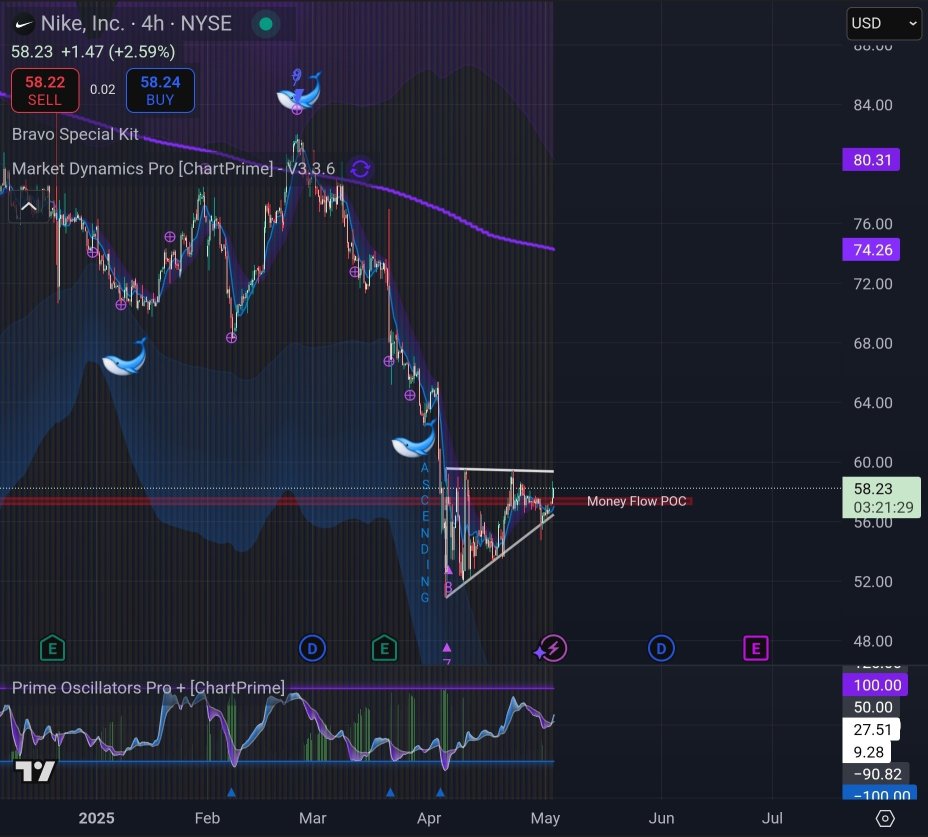Click the whale icon near the 64.00 level
Viewport: 928px width, 837px height.
414,438
